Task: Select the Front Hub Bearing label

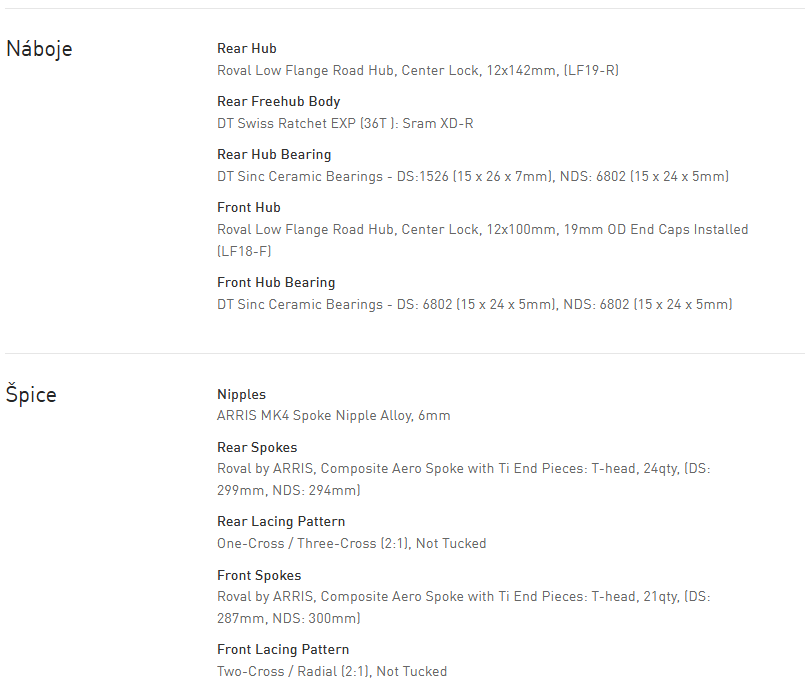Action: click(x=276, y=282)
